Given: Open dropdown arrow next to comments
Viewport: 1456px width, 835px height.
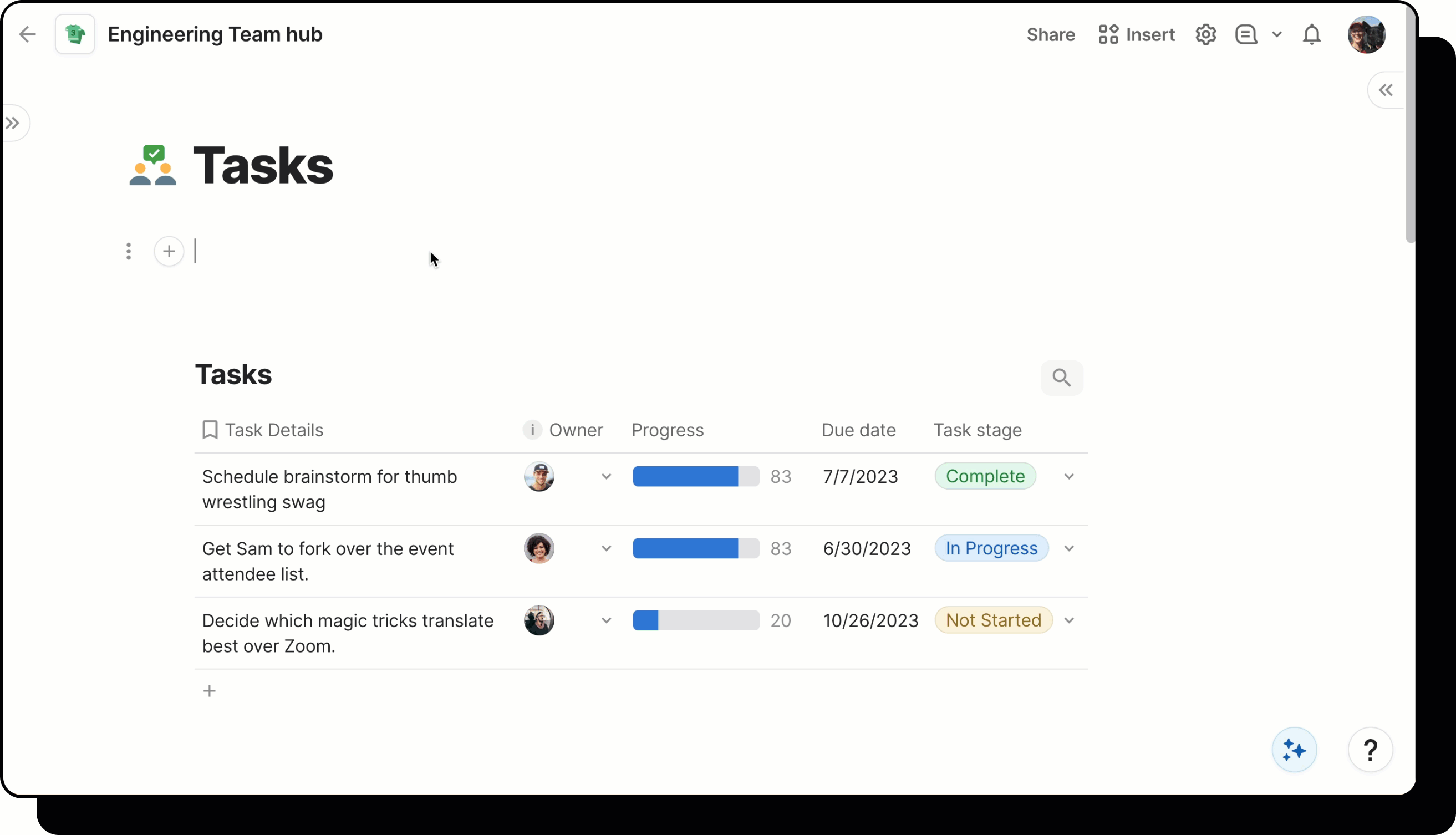Looking at the screenshot, I should [x=1277, y=34].
